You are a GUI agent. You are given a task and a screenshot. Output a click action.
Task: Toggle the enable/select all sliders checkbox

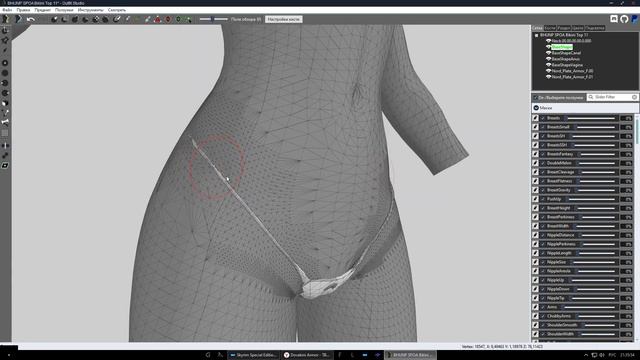(x=536, y=98)
